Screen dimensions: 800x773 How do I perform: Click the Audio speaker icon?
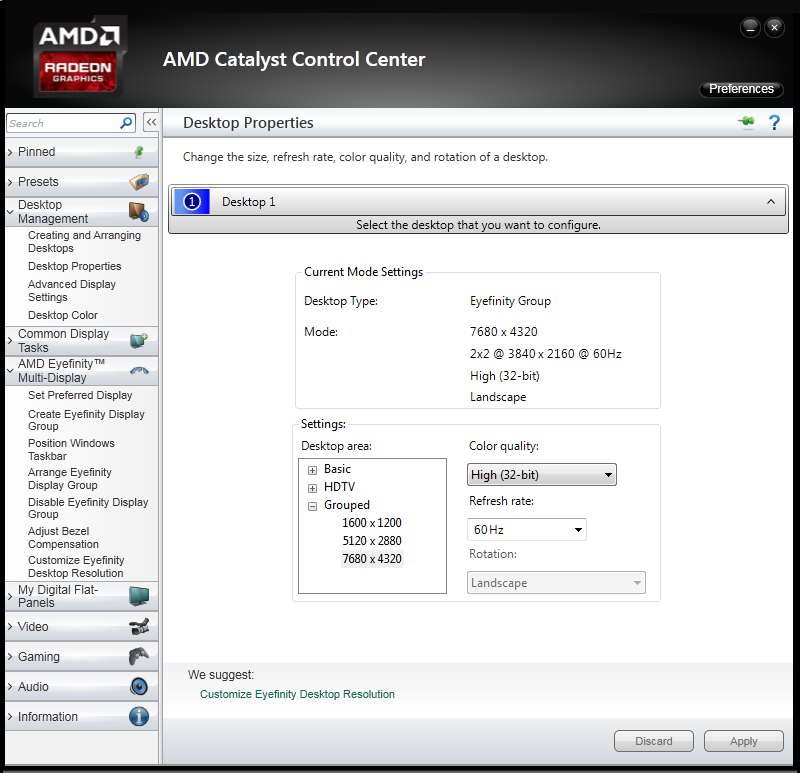pos(139,686)
